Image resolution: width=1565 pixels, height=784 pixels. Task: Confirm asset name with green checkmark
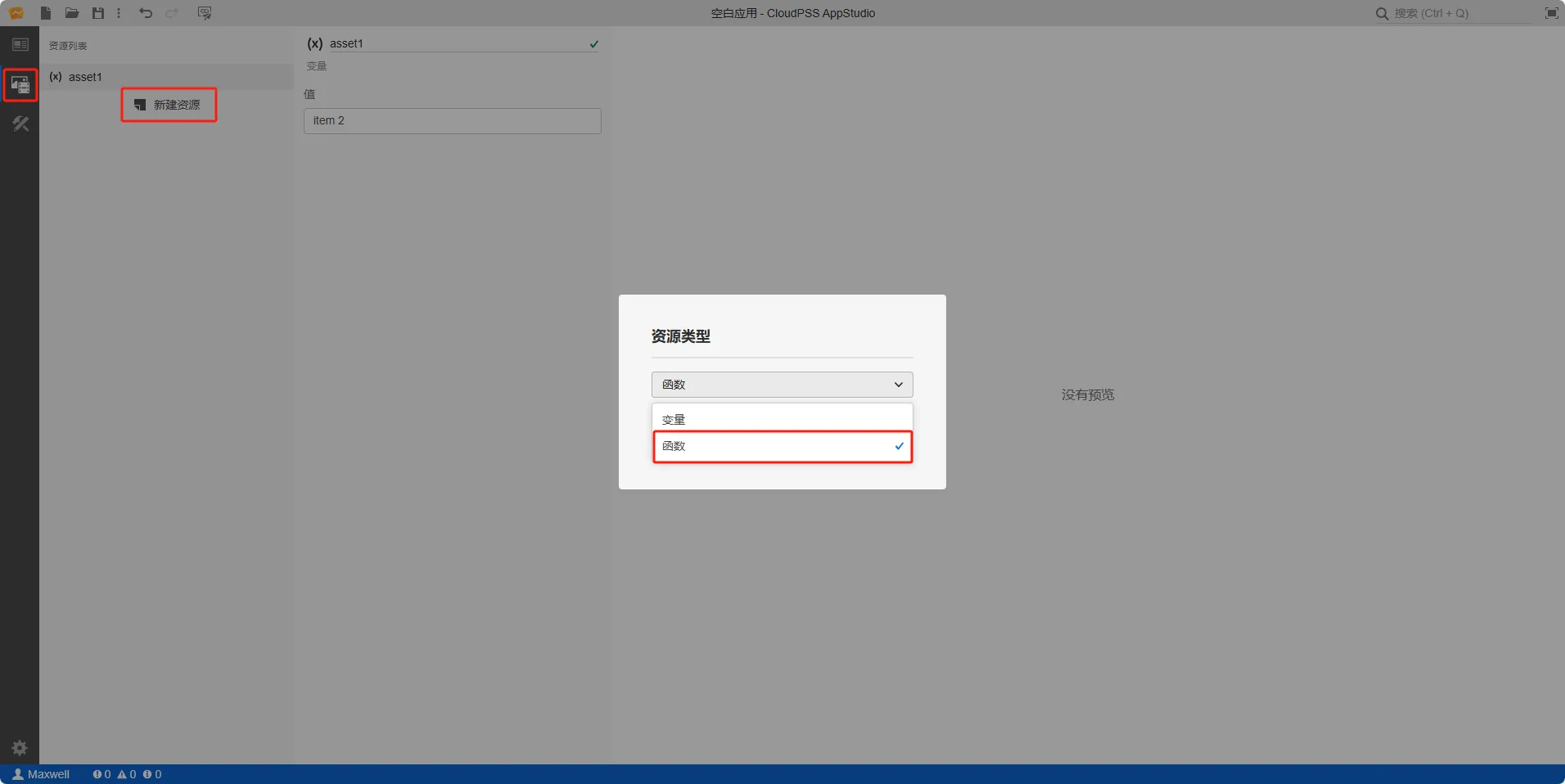click(x=594, y=44)
